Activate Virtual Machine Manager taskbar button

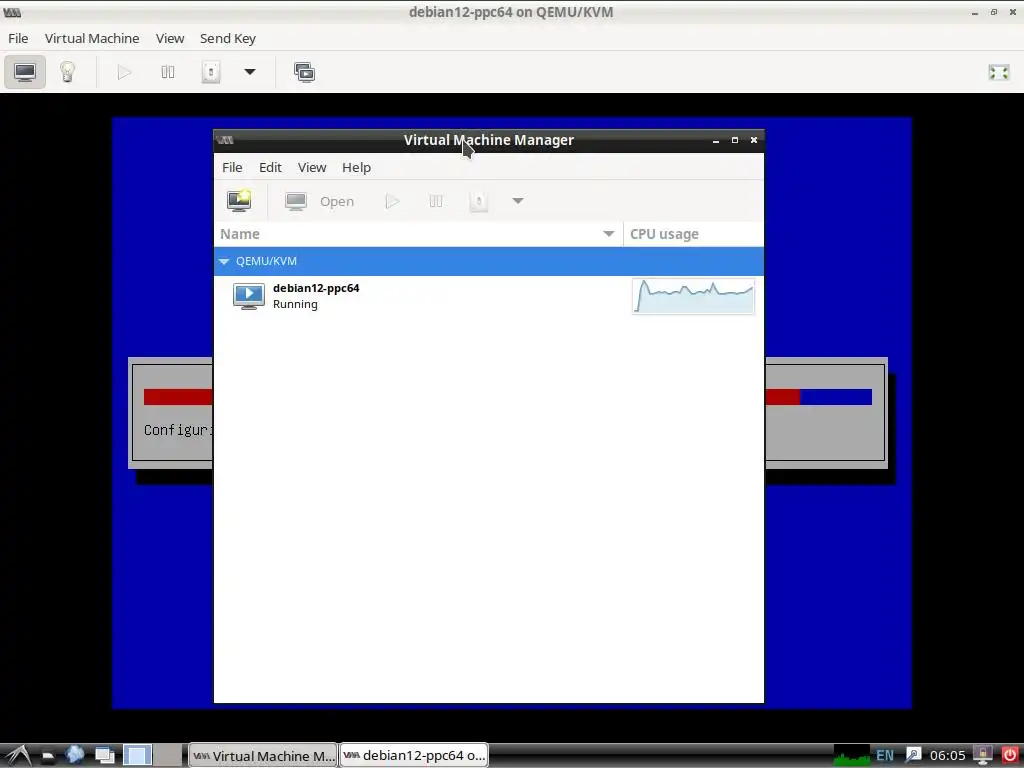[263, 756]
